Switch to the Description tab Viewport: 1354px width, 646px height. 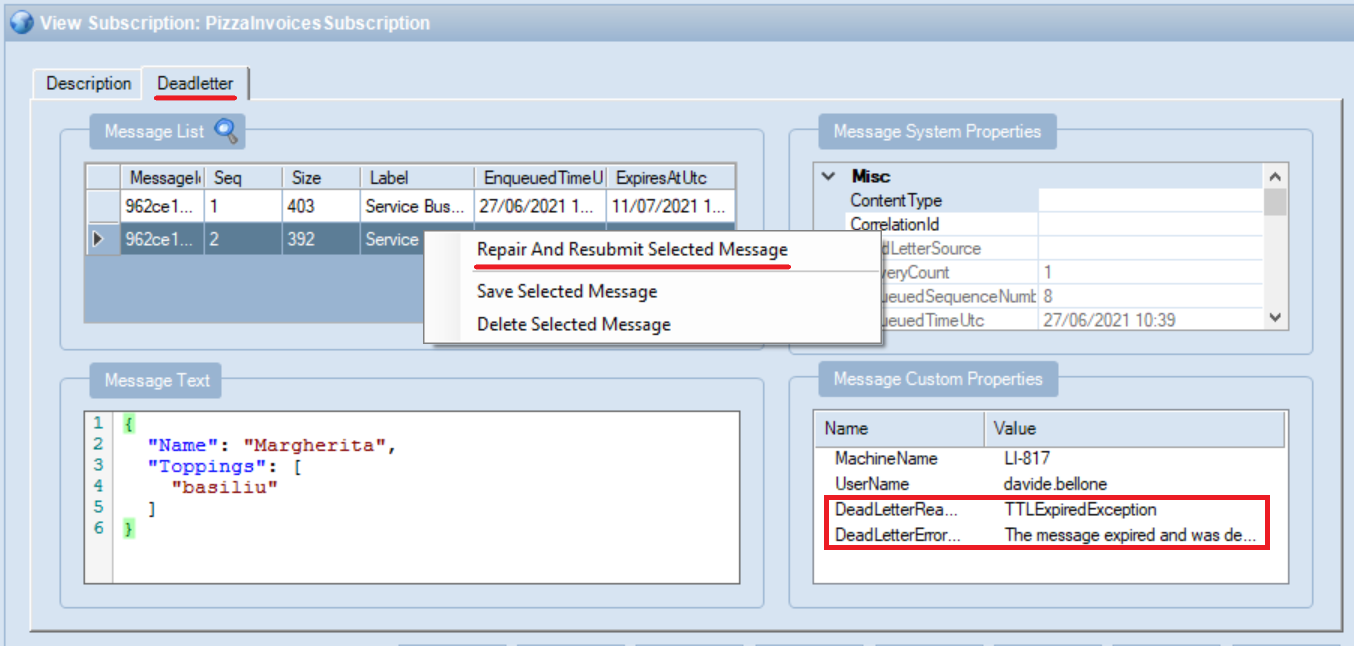point(88,84)
